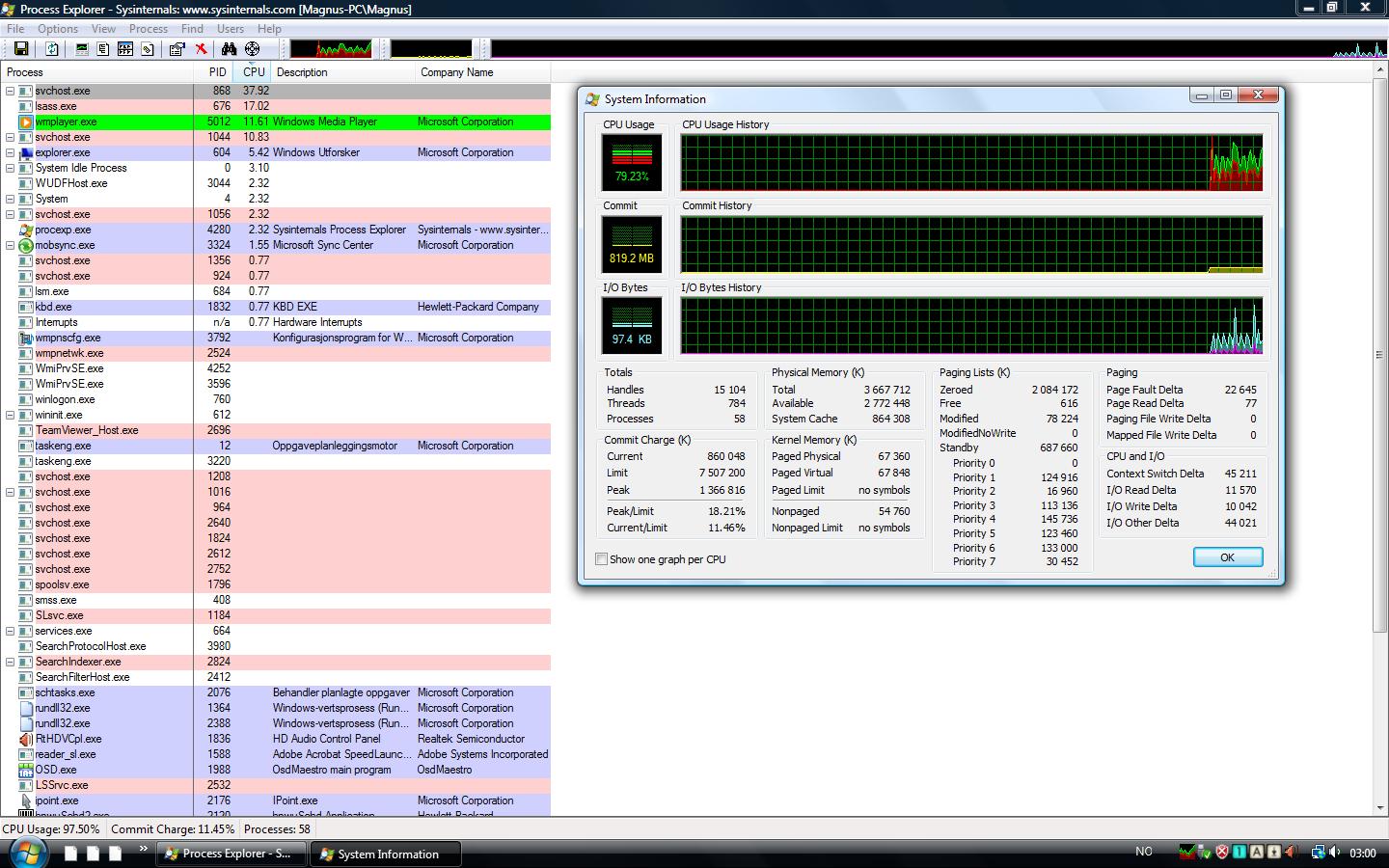
Task: Open System Information from the toolbar icon
Action: (82, 48)
